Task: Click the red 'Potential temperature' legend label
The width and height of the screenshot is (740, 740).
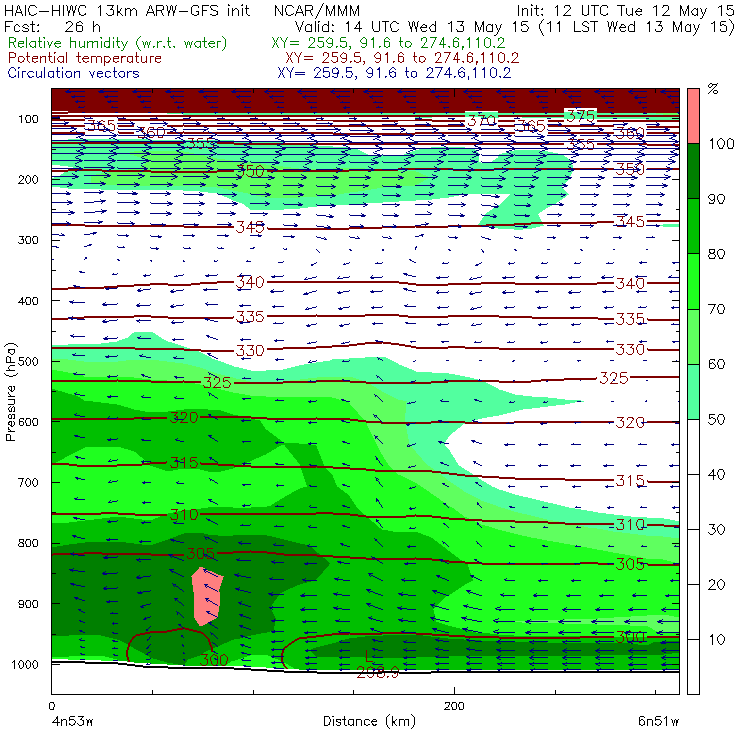Action: pyautogui.click(x=84, y=58)
